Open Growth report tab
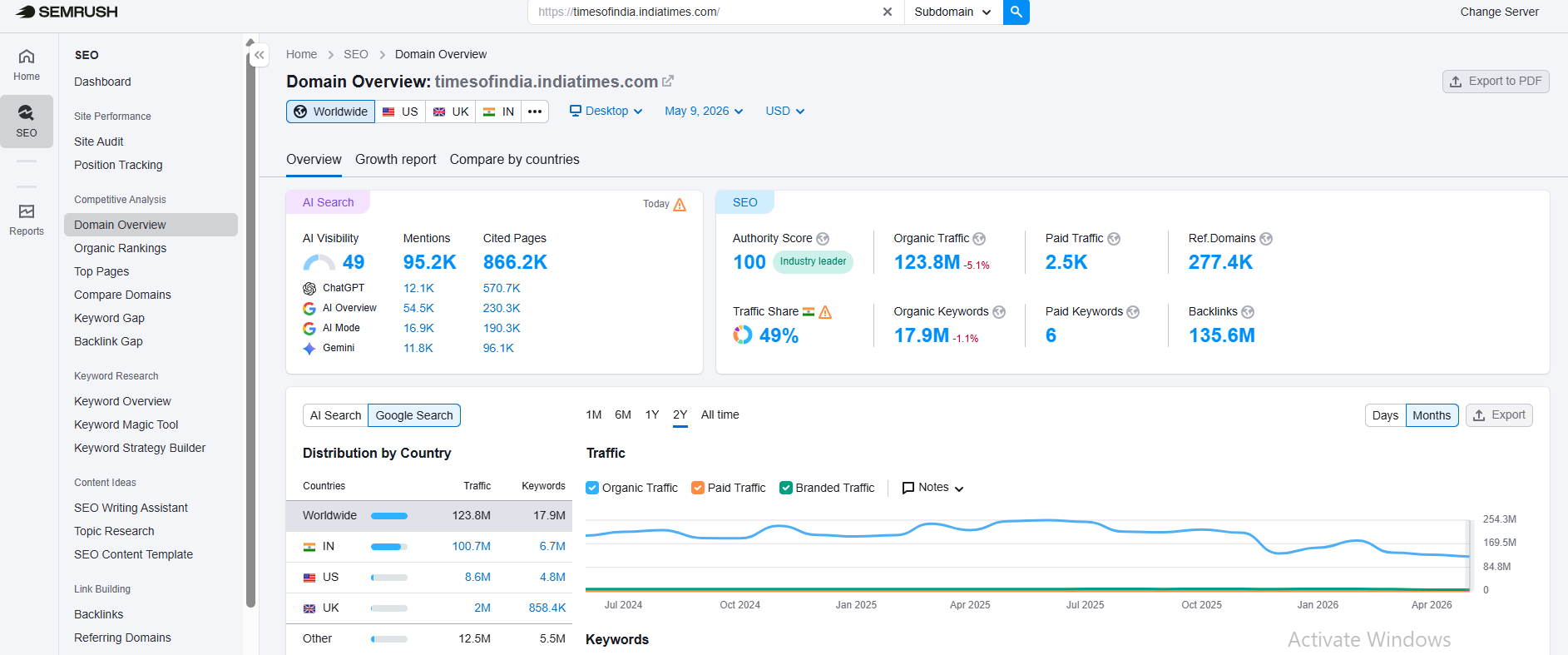Image resolution: width=1568 pixels, height=655 pixels. tap(395, 160)
